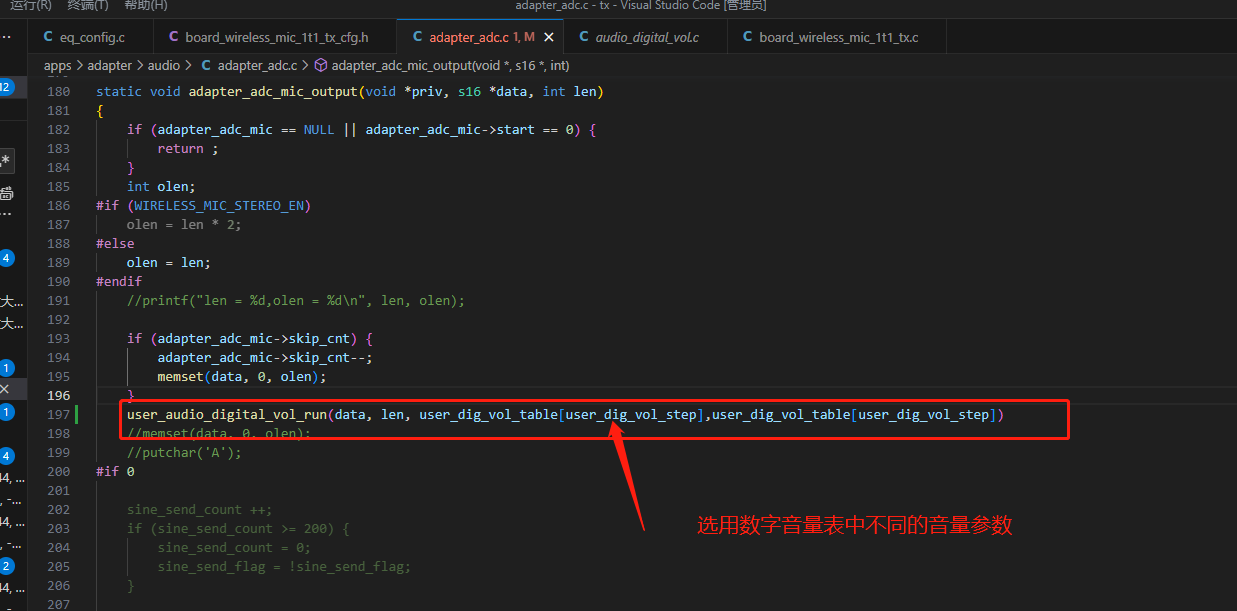Click the '//putchar('A');' comment line

coord(184,452)
